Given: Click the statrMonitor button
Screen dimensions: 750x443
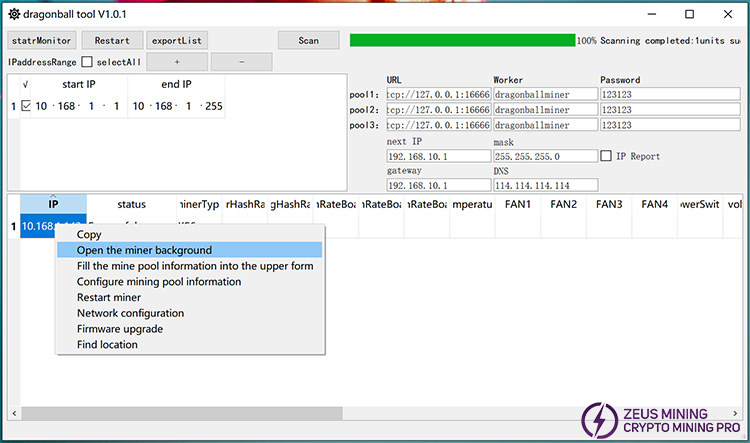Looking at the screenshot, I should (41, 40).
